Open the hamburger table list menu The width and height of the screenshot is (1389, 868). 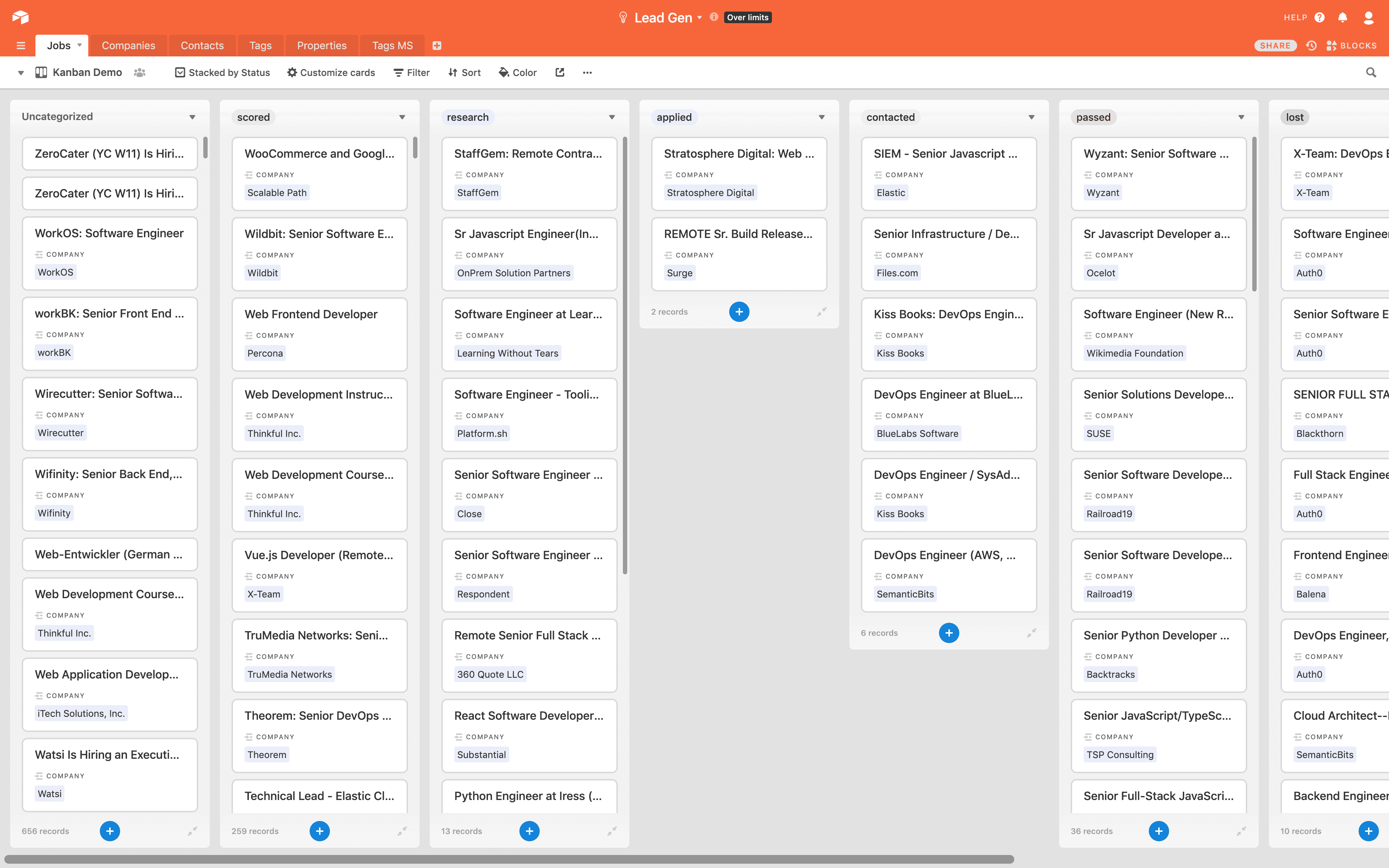click(21, 45)
